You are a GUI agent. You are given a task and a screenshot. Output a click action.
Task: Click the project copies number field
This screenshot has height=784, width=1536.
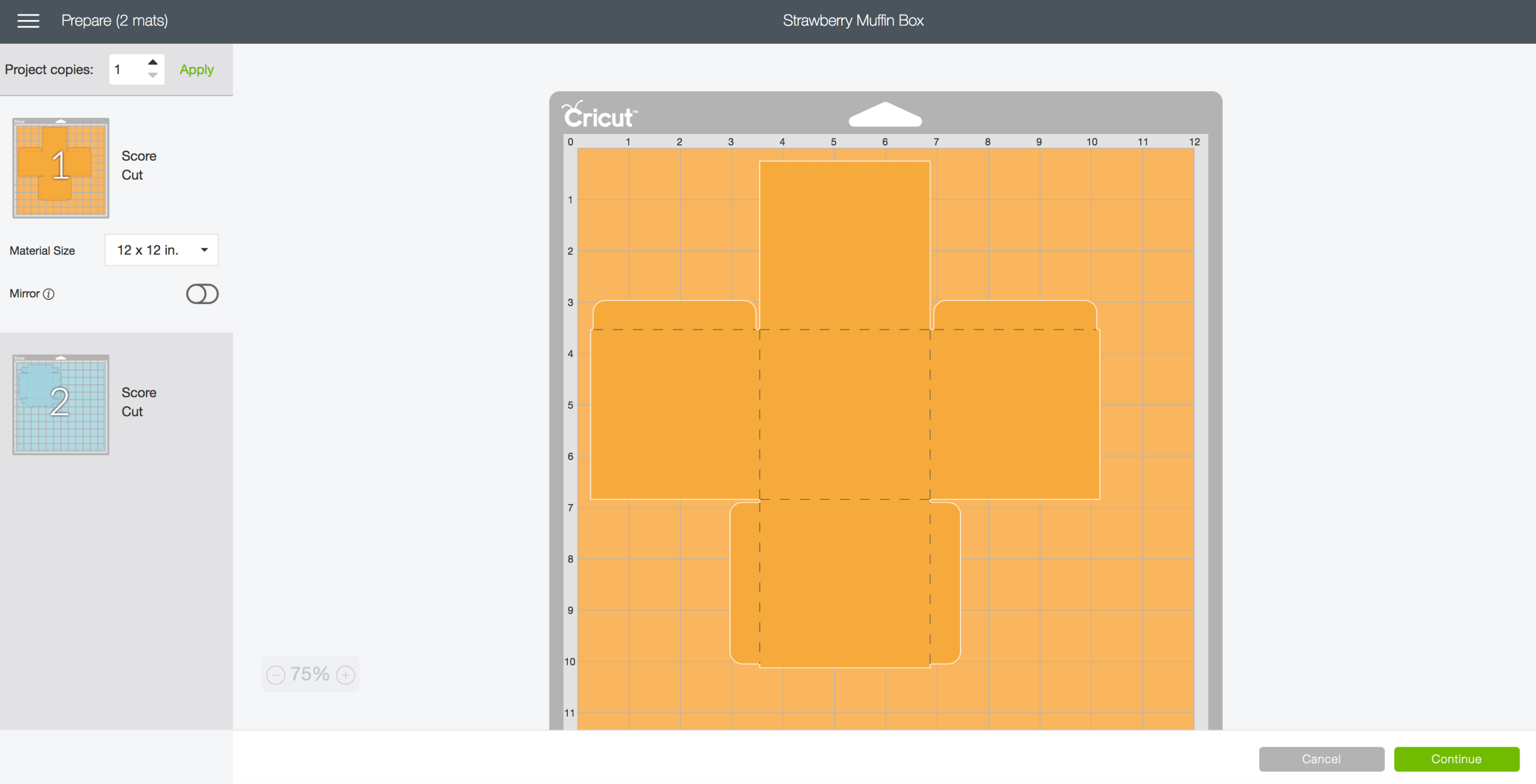pos(126,70)
